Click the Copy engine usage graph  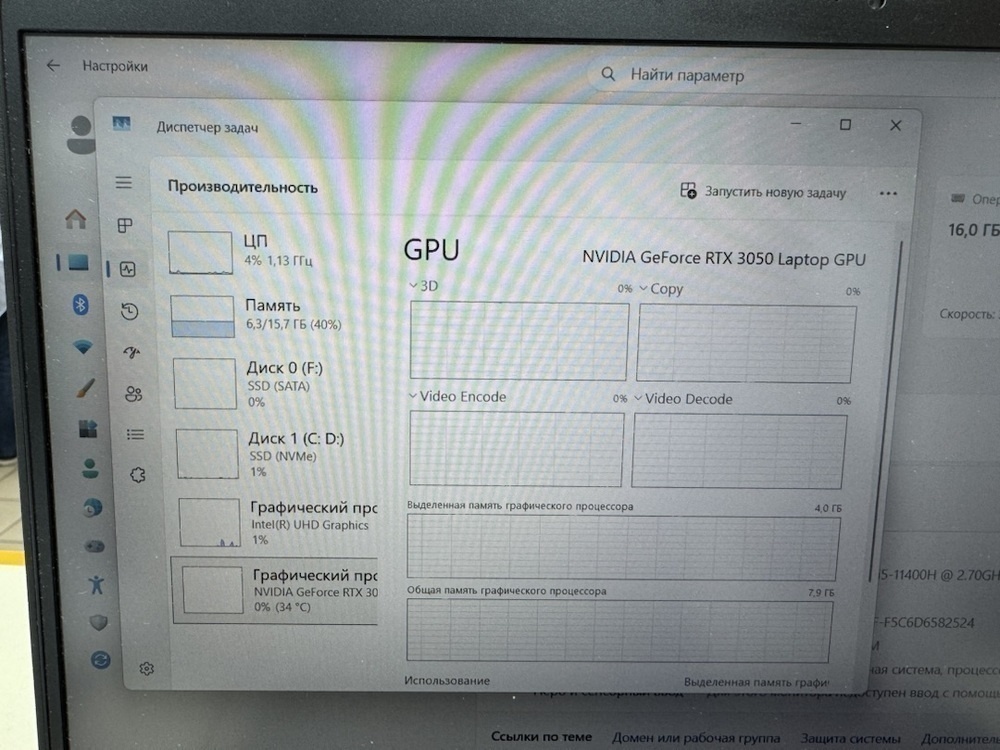[746, 344]
